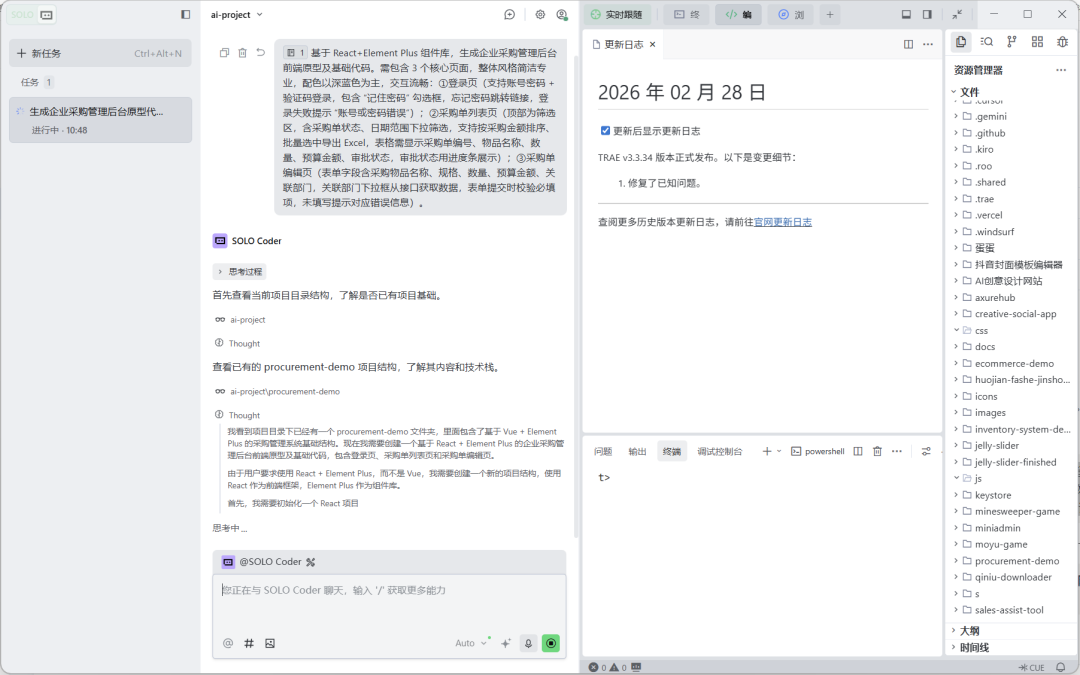Viewport: 1080px width, 675px height.
Task: Switch to the 问题 panel tab
Action: pyautogui.click(x=602, y=451)
